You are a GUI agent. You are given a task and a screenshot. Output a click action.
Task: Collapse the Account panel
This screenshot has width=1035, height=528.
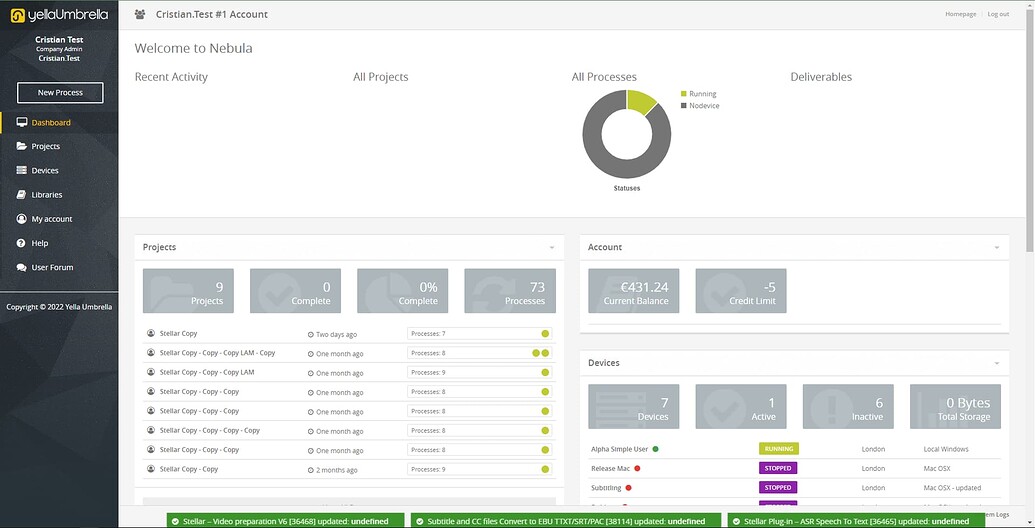point(996,247)
